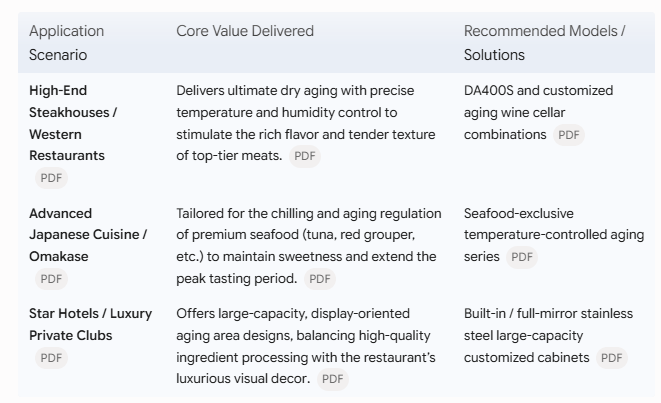Click PDF source chip under Omakase
This screenshot has height=403, width=661.
click(51, 279)
